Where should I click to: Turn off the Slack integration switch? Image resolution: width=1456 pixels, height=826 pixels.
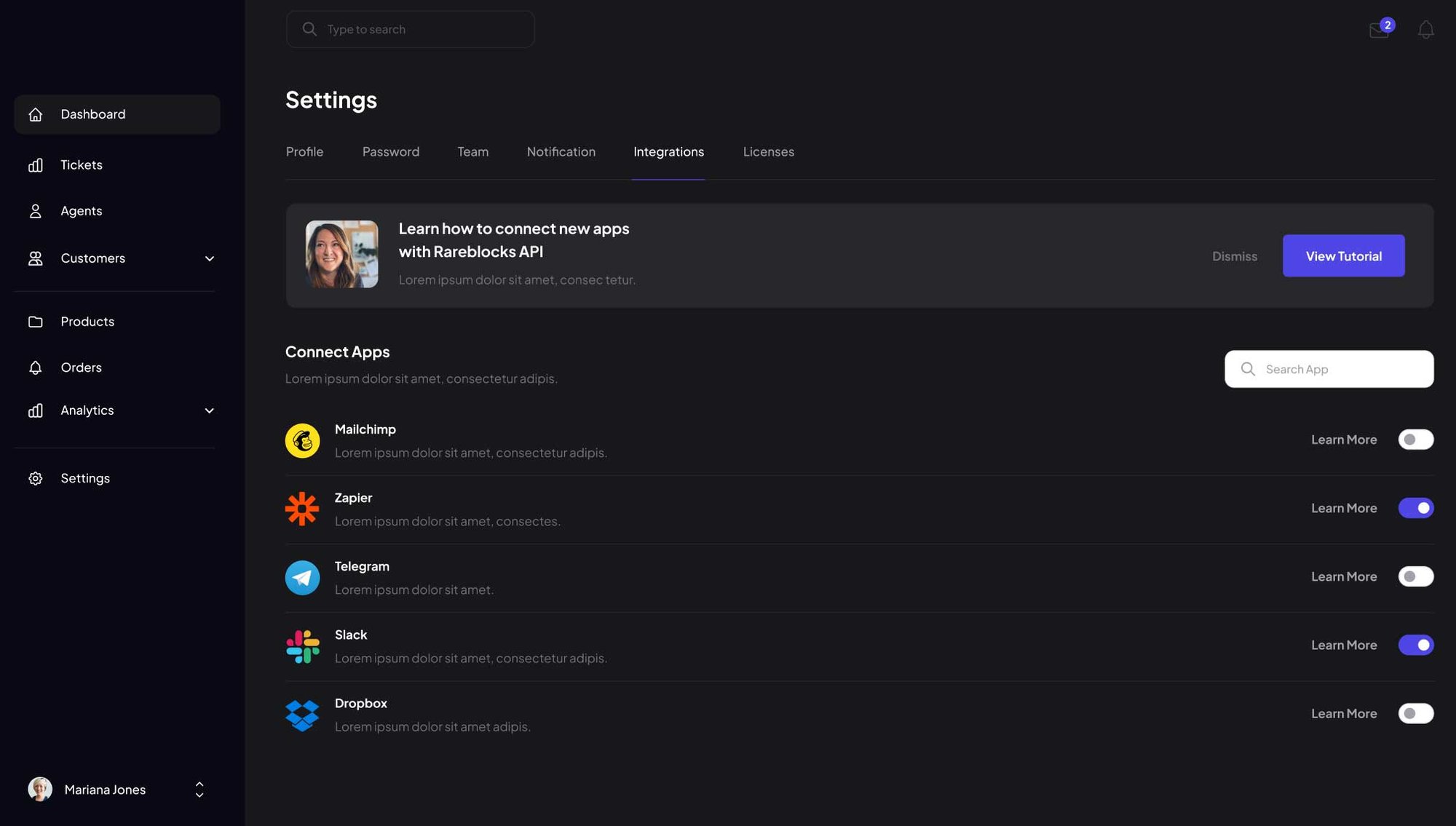pyautogui.click(x=1415, y=645)
